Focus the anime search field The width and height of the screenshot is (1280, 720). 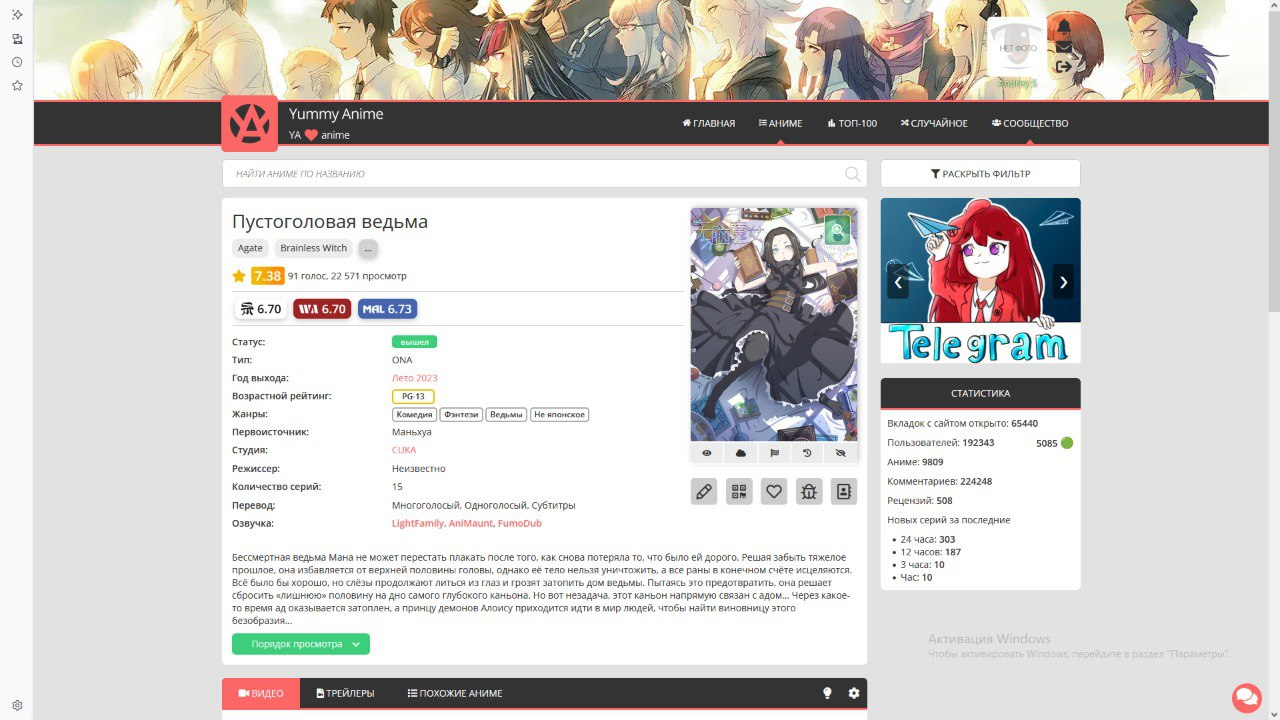pyautogui.click(x=545, y=174)
